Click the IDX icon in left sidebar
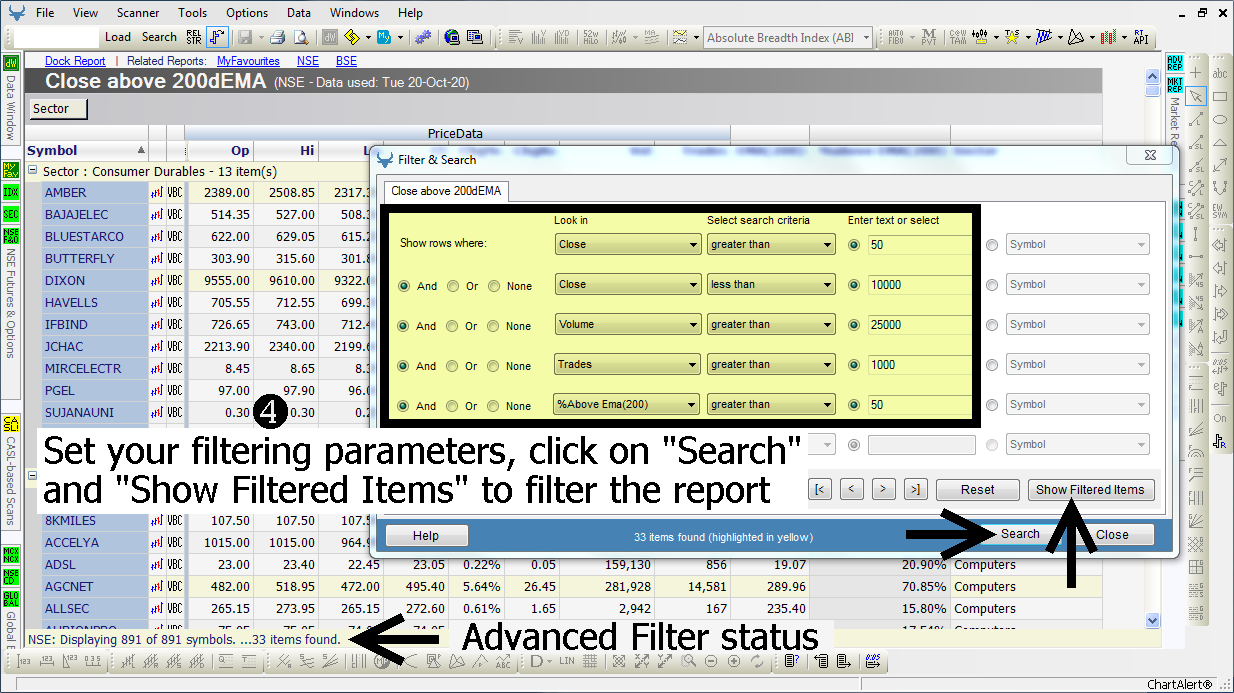Viewport: 1234px width, 693px height. [x=11, y=192]
